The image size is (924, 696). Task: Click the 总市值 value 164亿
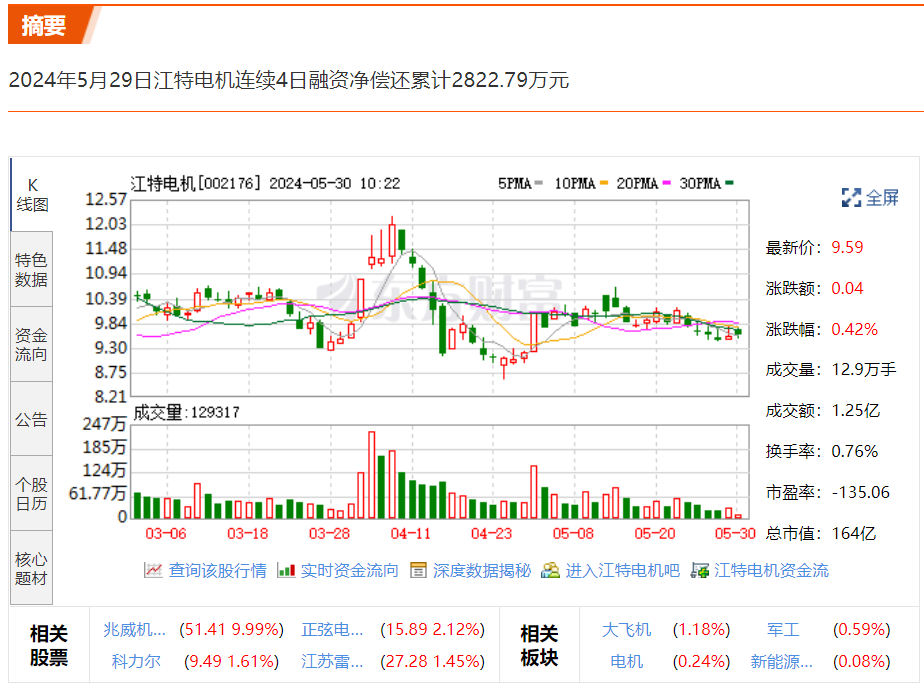[854, 533]
